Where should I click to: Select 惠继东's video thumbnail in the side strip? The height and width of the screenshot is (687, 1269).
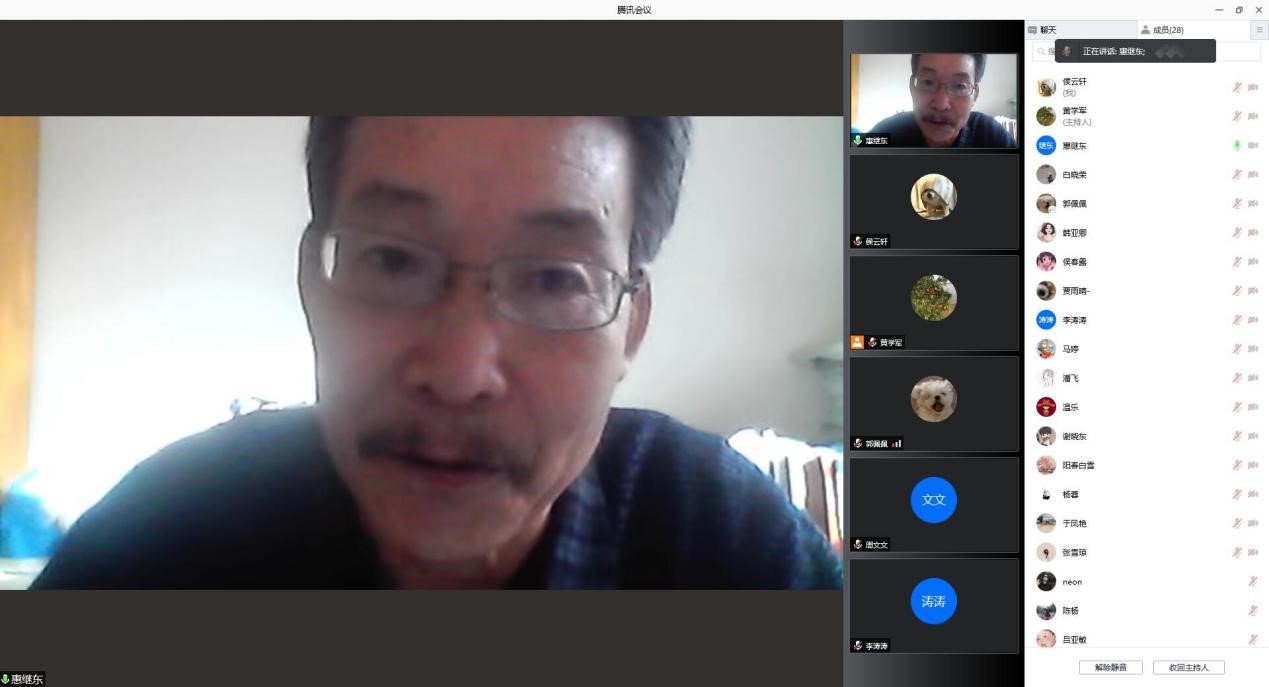933,100
